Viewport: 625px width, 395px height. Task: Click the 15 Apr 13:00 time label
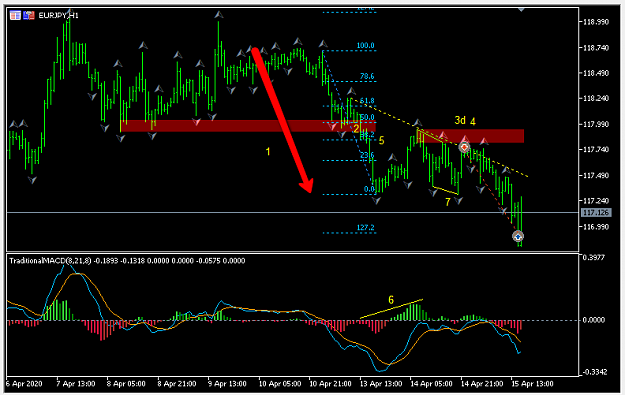click(x=532, y=384)
